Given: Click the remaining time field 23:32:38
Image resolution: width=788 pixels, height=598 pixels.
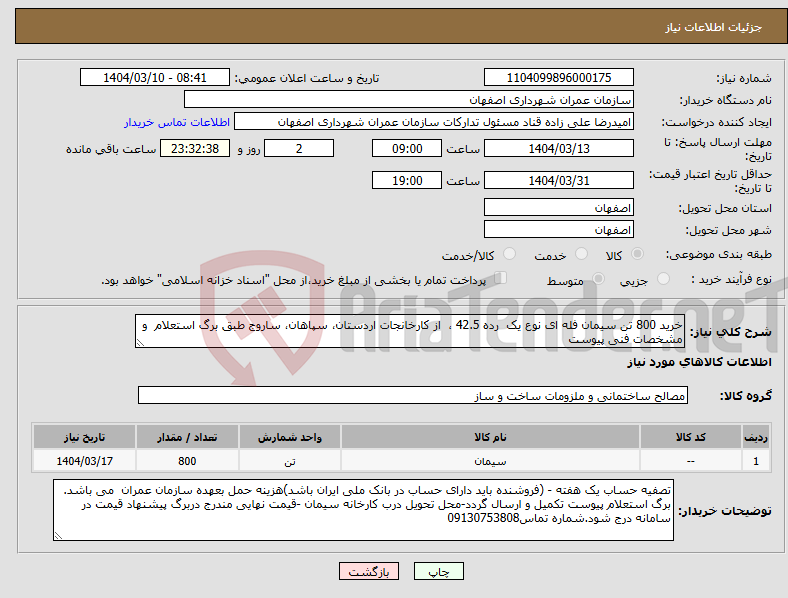Looking at the screenshot, I should pos(195,148).
